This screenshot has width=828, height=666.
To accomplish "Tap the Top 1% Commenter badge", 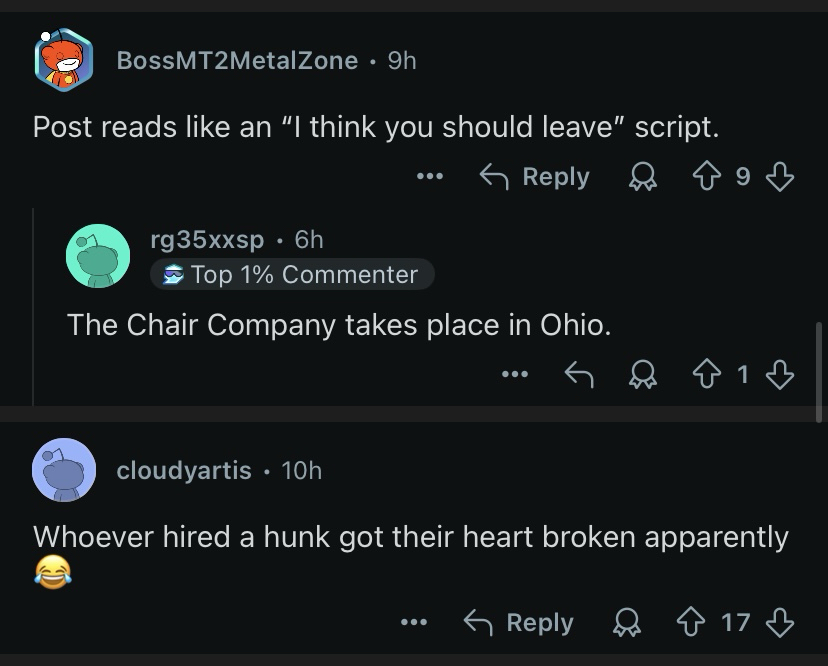I will (x=292, y=274).
